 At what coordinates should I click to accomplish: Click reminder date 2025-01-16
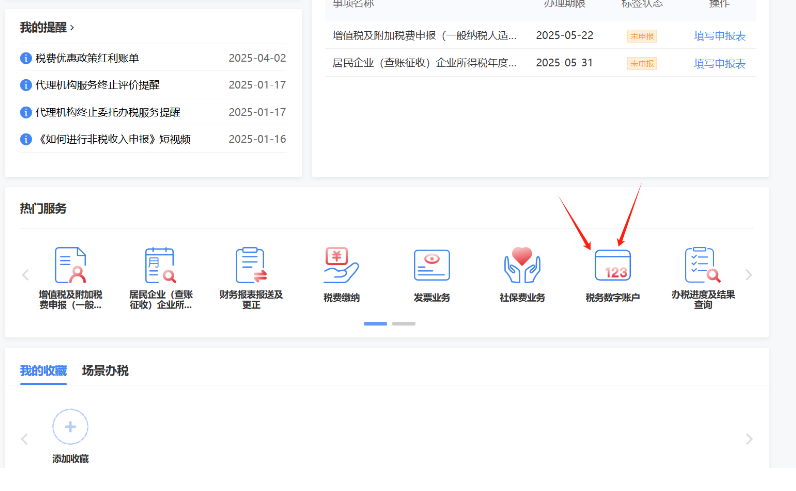click(x=257, y=139)
